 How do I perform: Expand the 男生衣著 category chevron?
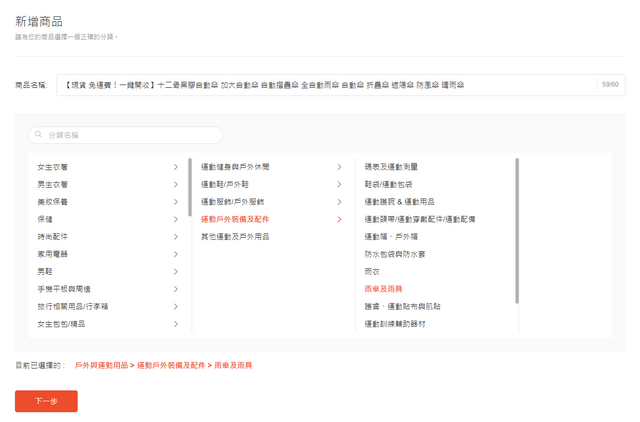pyautogui.click(x=176, y=184)
